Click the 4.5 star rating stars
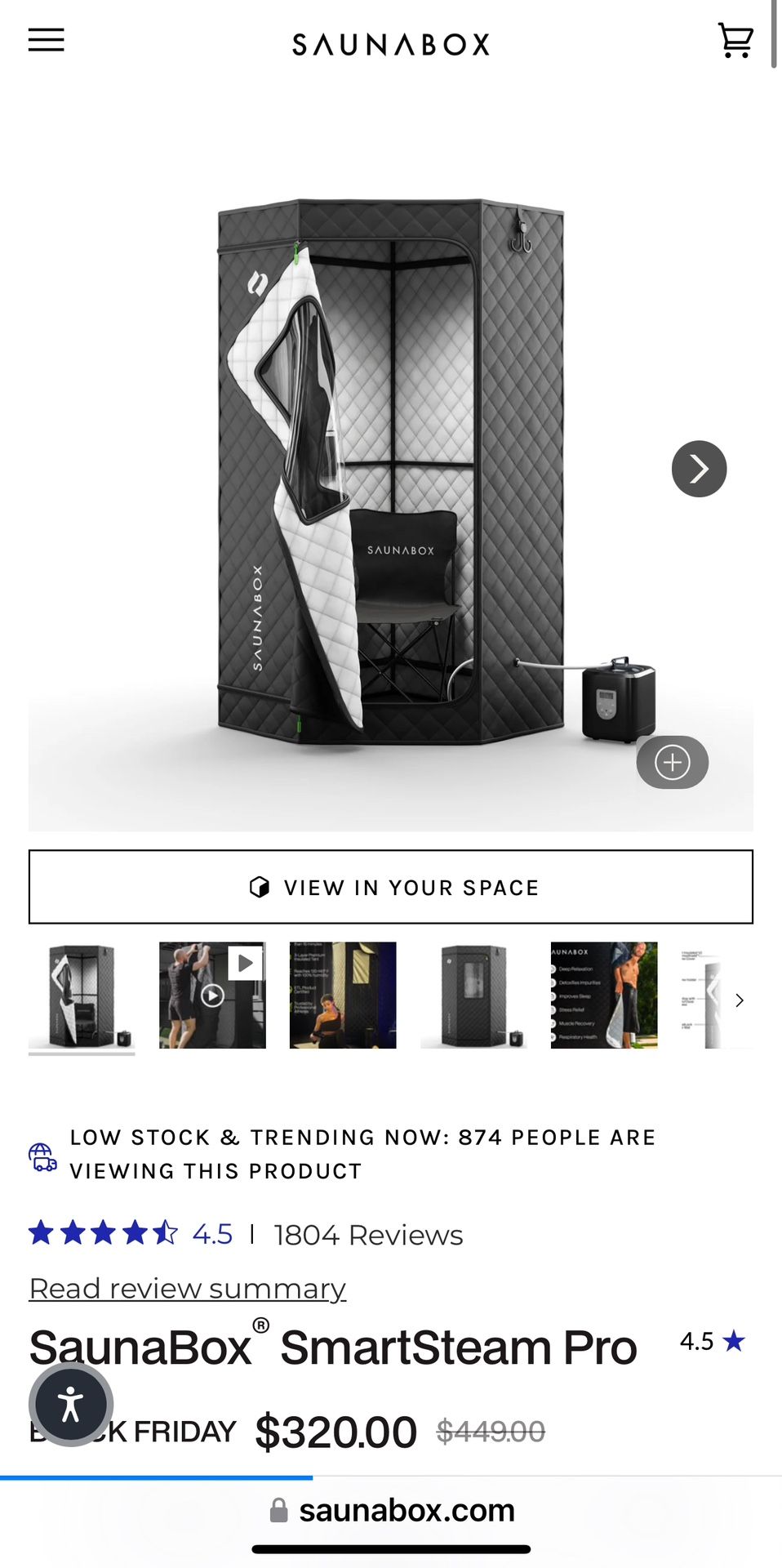Viewport: 782px width, 1568px height. coord(103,1232)
